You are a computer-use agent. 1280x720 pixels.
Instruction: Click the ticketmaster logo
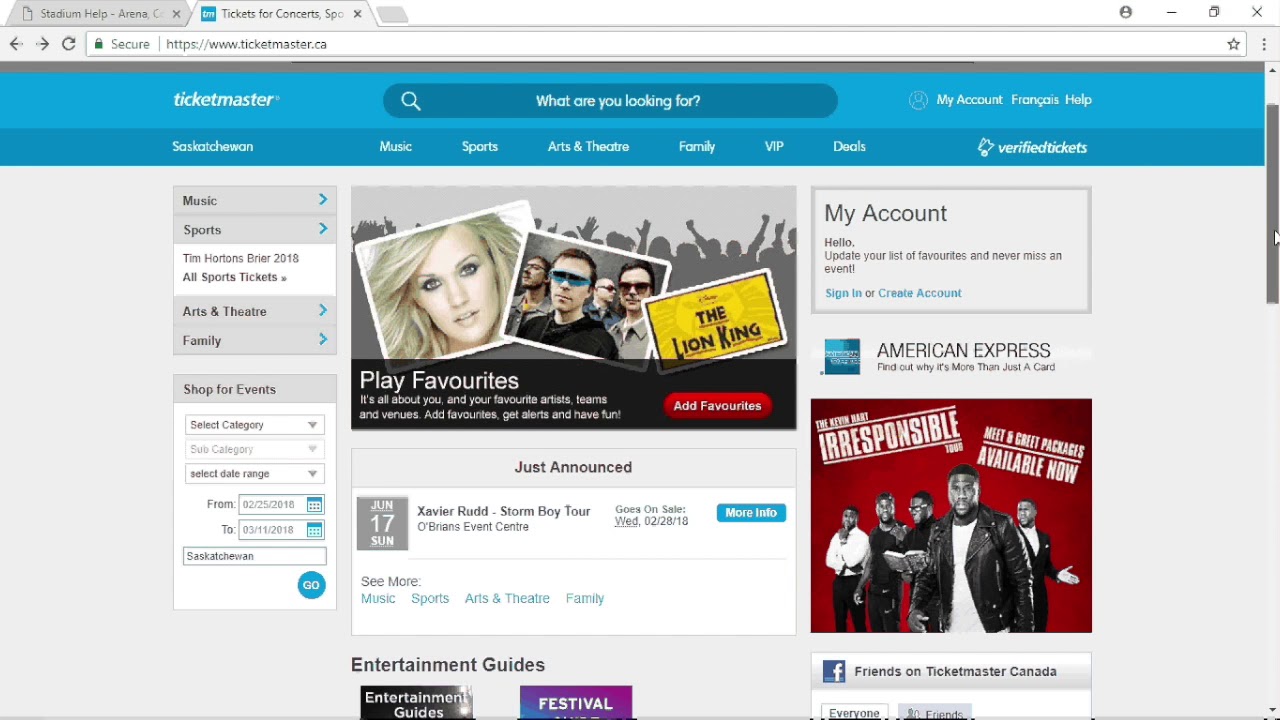click(226, 100)
